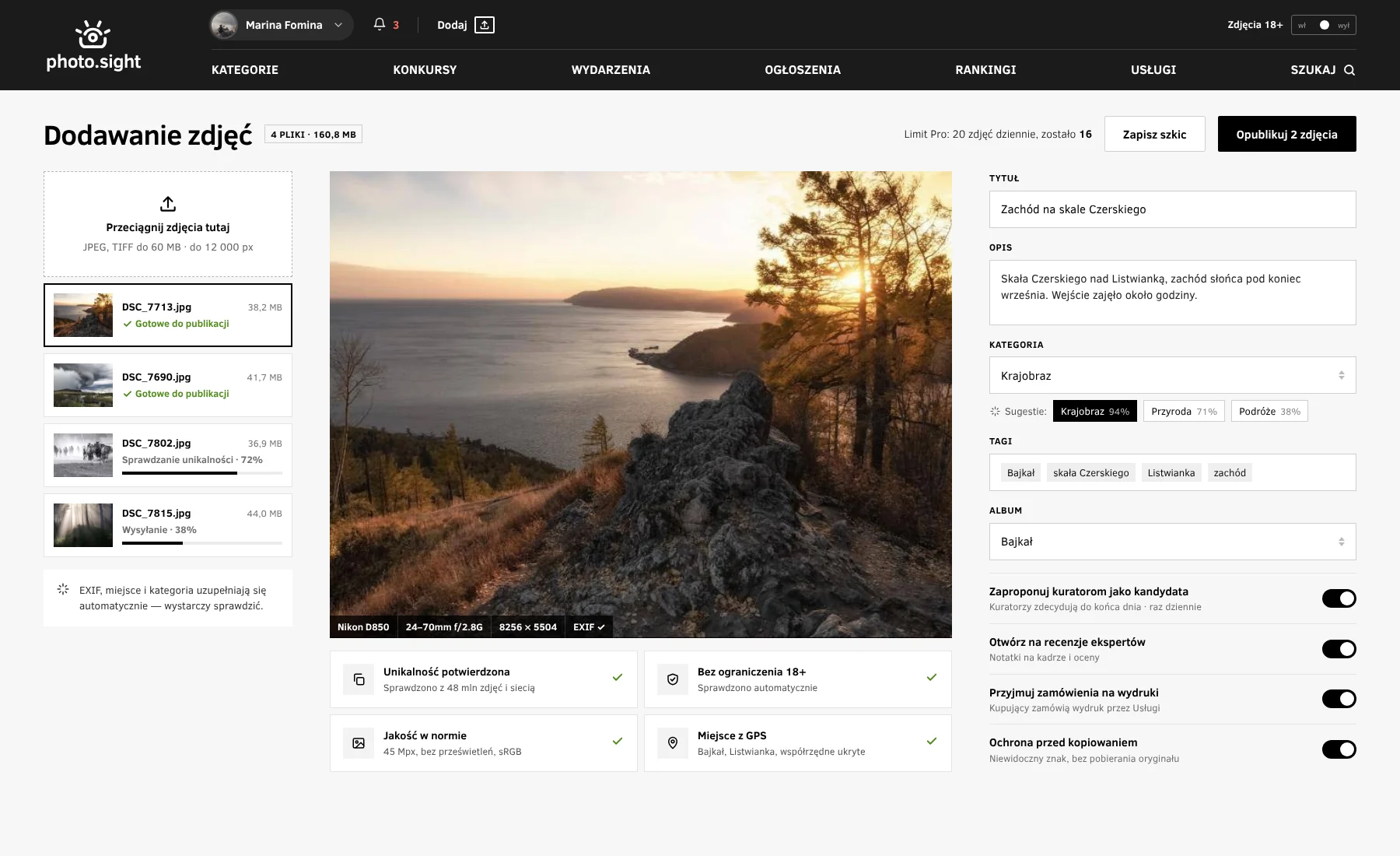Navigate to RANKINGI
1400x856 pixels.
pos(985,70)
